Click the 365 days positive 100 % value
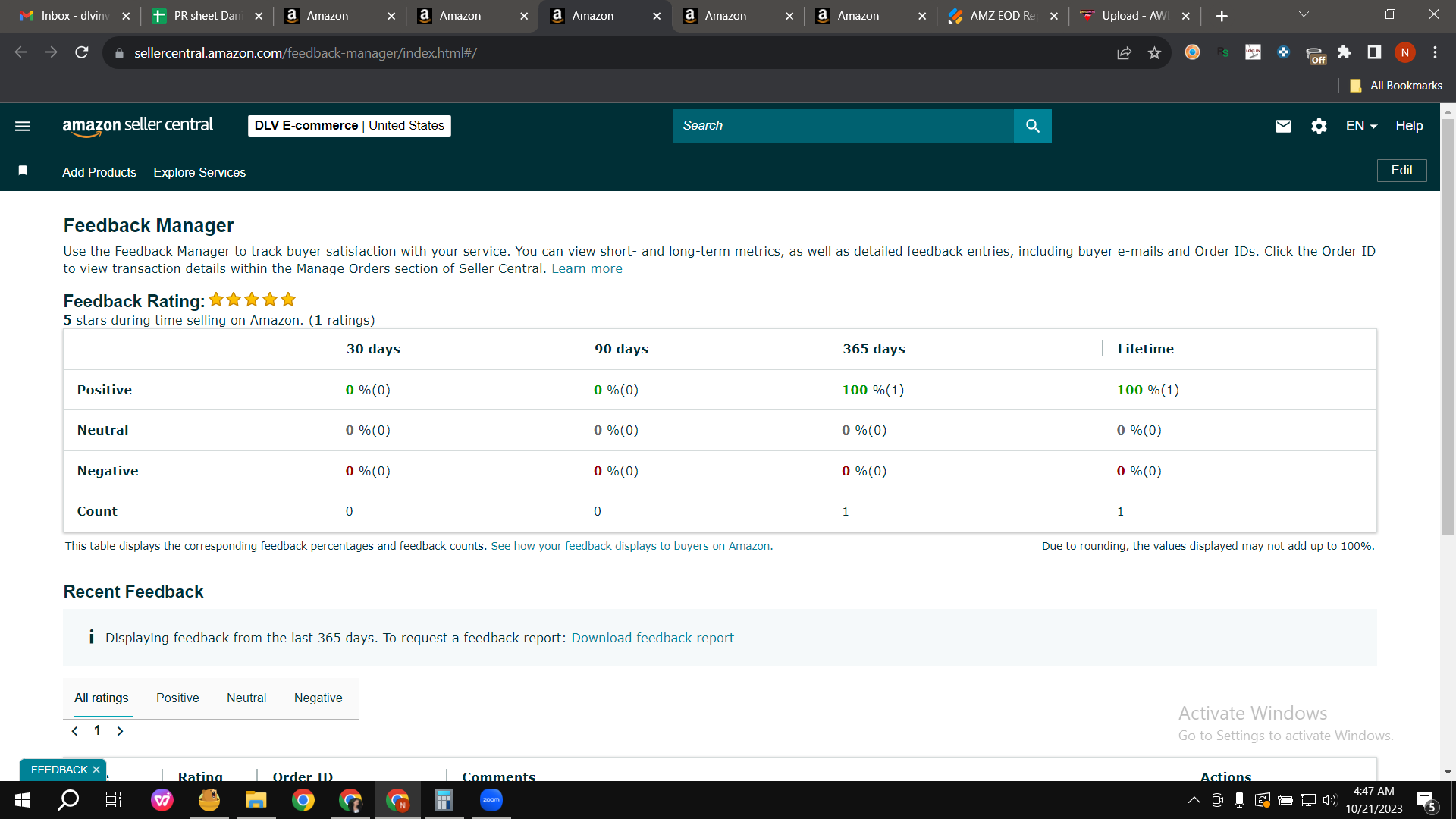 873,390
